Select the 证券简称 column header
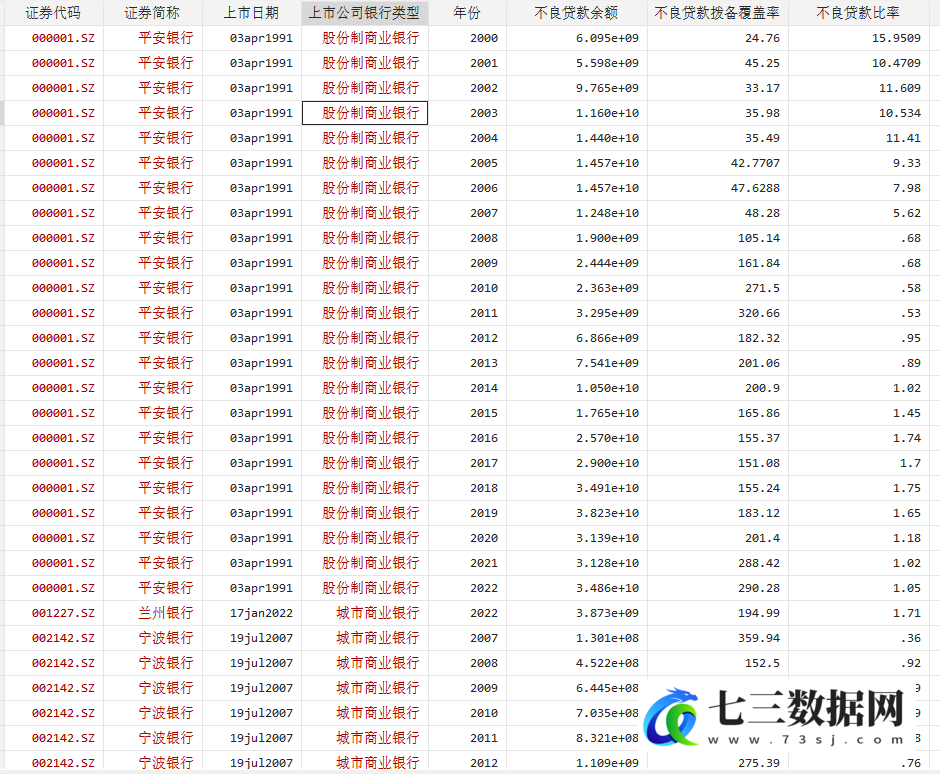Image resolution: width=940 pixels, height=774 pixels. tap(152, 13)
